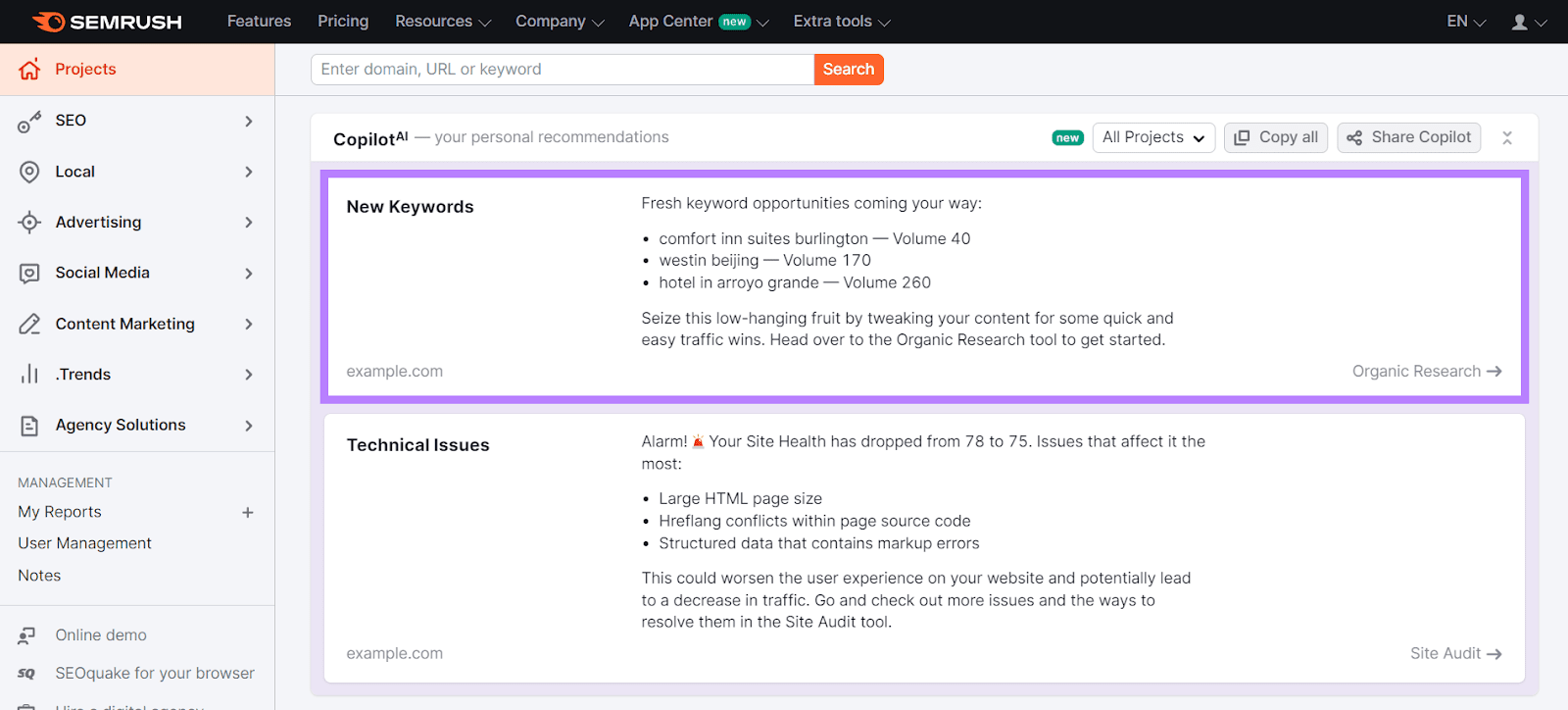Open User Management
Image resolution: width=1568 pixels, height=710 pixels.
(x=84, y=543)
